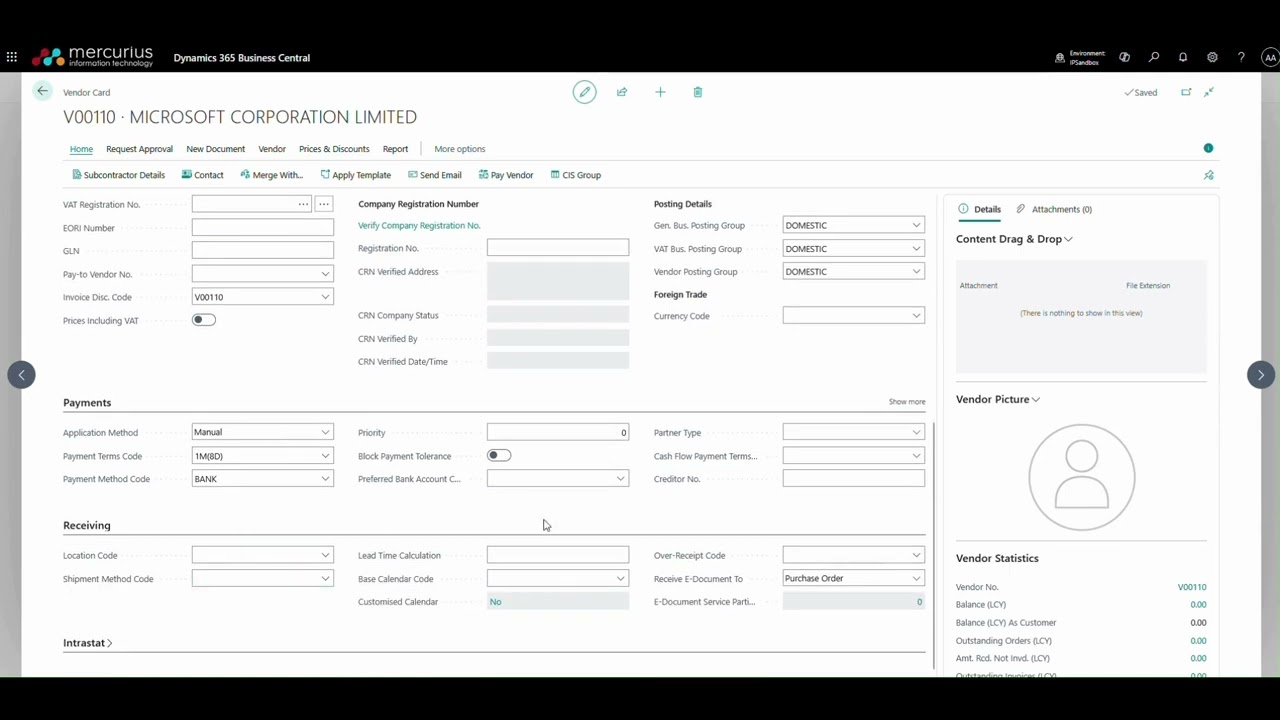
Task: Click Pay Vendor action
Action: (506, 175)
